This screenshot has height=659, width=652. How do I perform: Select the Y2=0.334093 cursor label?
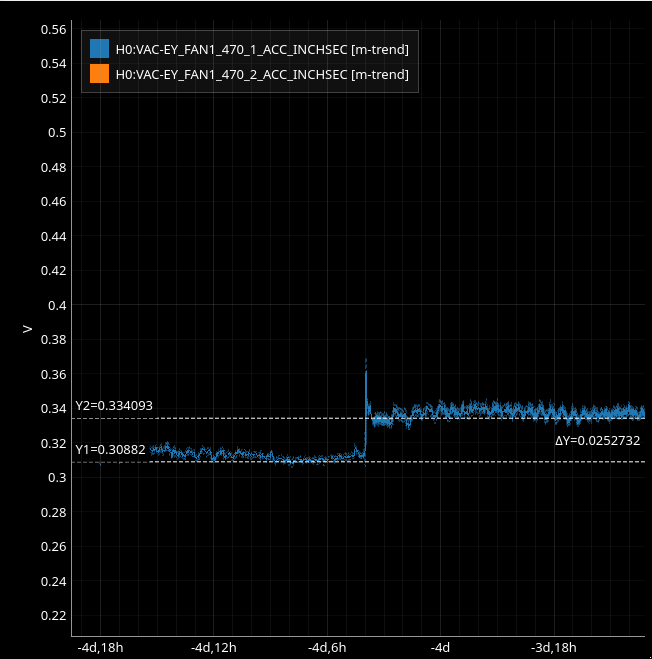114,406
